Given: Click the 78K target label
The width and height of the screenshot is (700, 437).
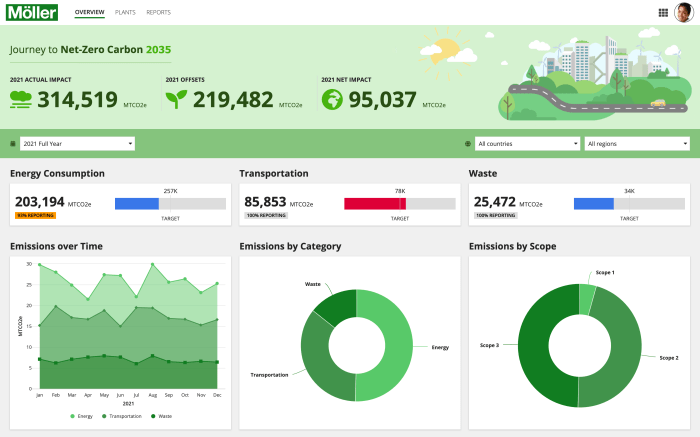Looking at the screenshot, I should point(400,191).
